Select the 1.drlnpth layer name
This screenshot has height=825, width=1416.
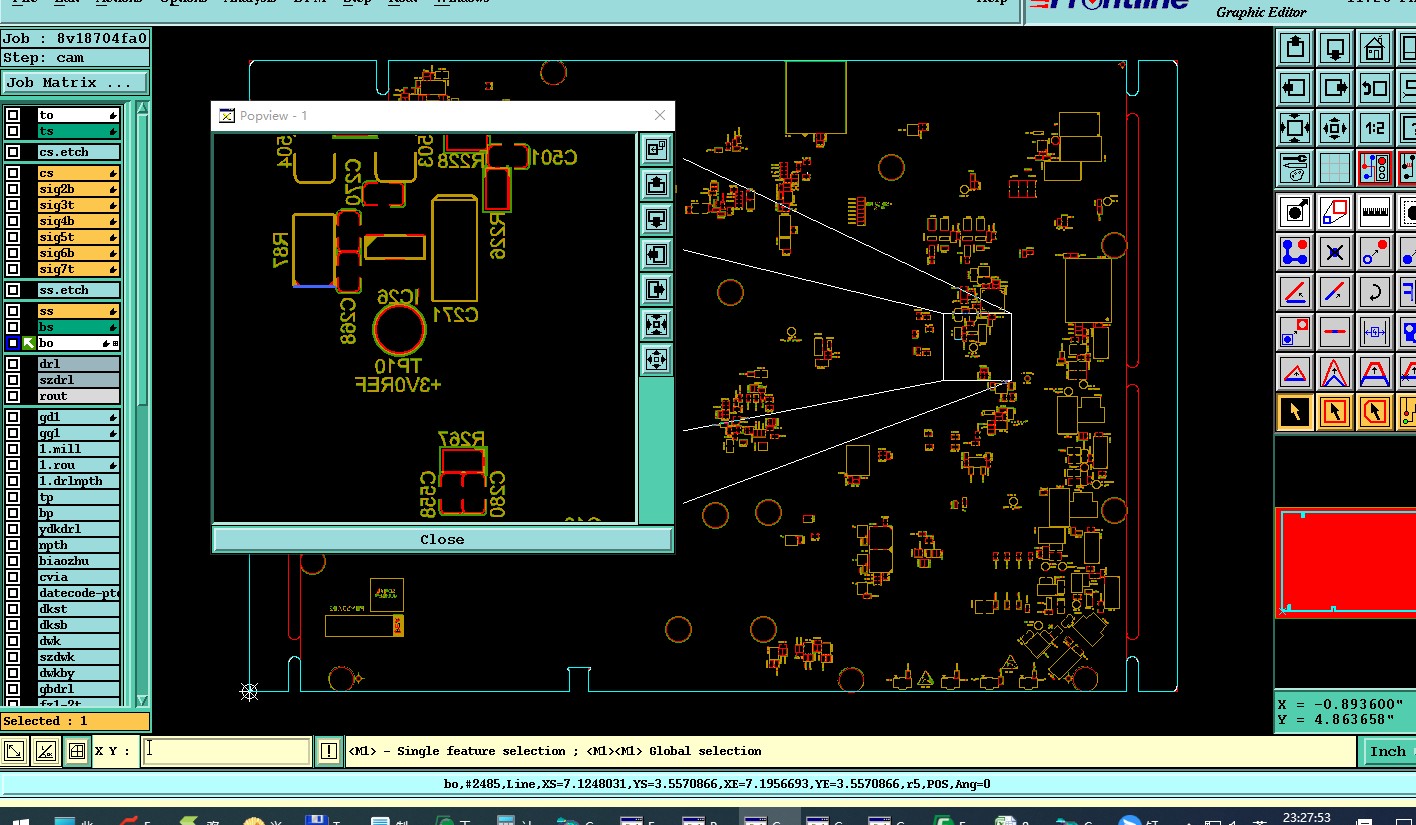pos(78,481)
